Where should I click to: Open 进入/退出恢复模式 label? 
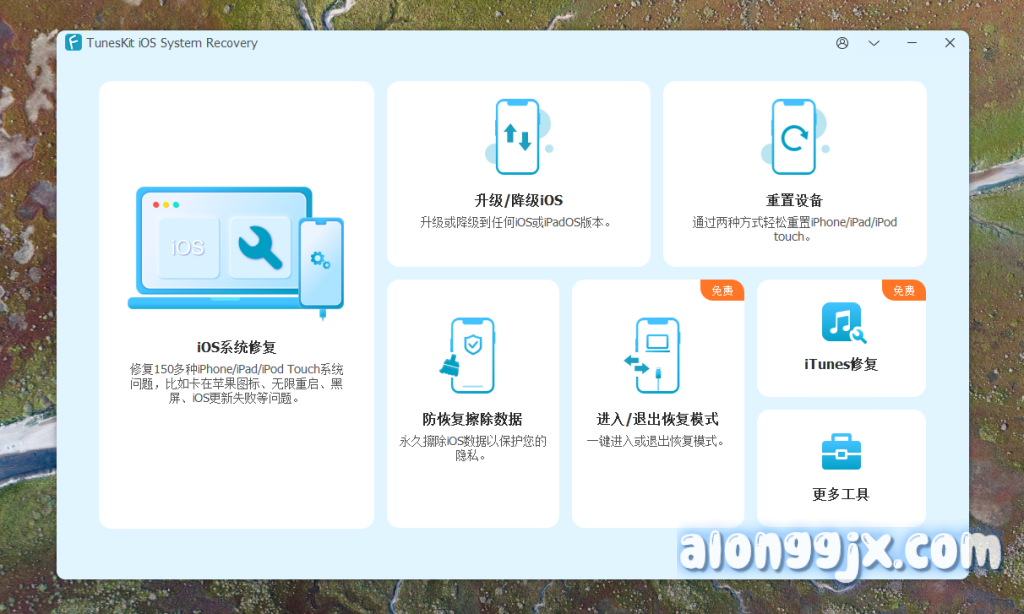(657, 419)
